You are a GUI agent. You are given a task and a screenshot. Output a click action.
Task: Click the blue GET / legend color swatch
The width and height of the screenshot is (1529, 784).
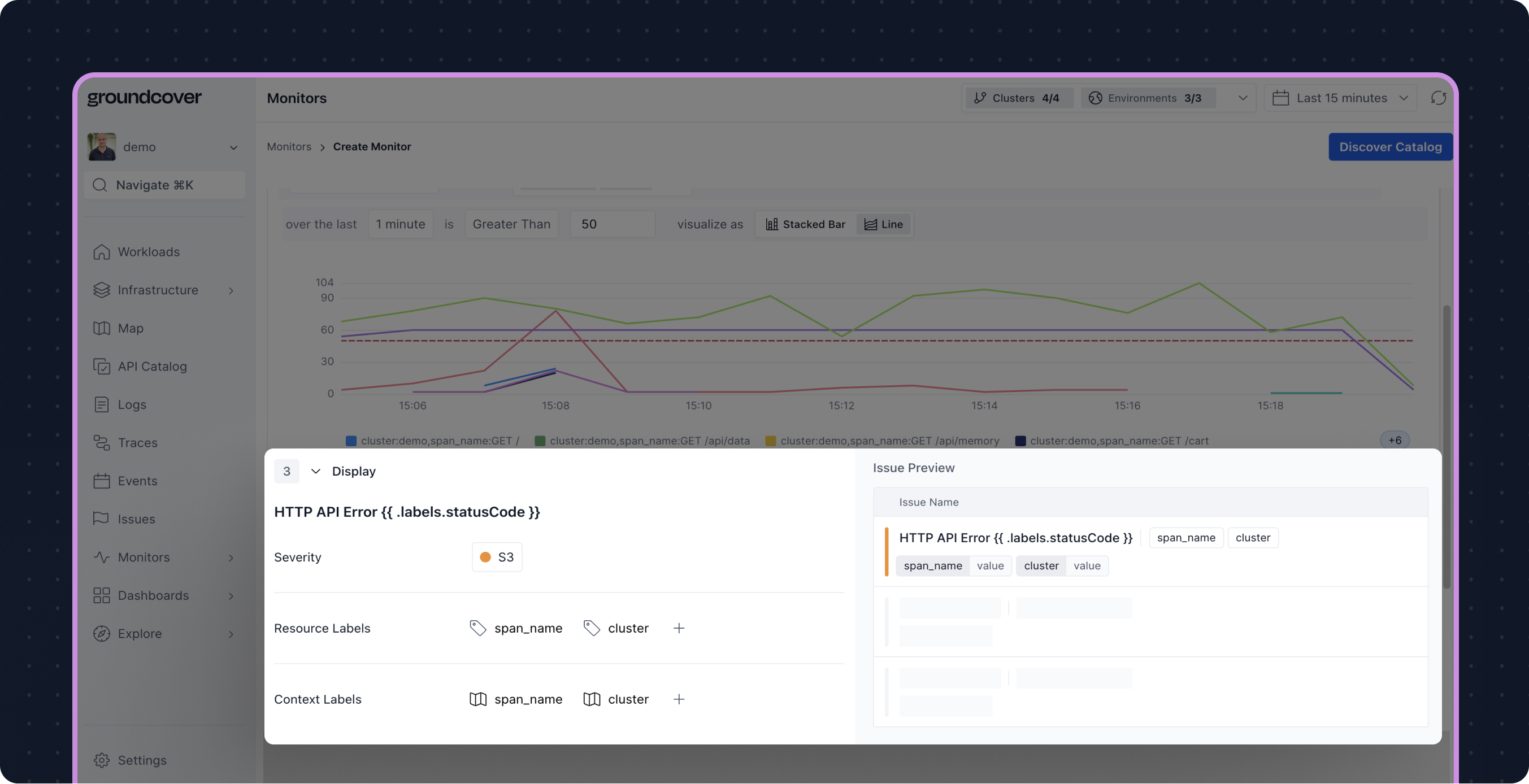click(351, 441)
